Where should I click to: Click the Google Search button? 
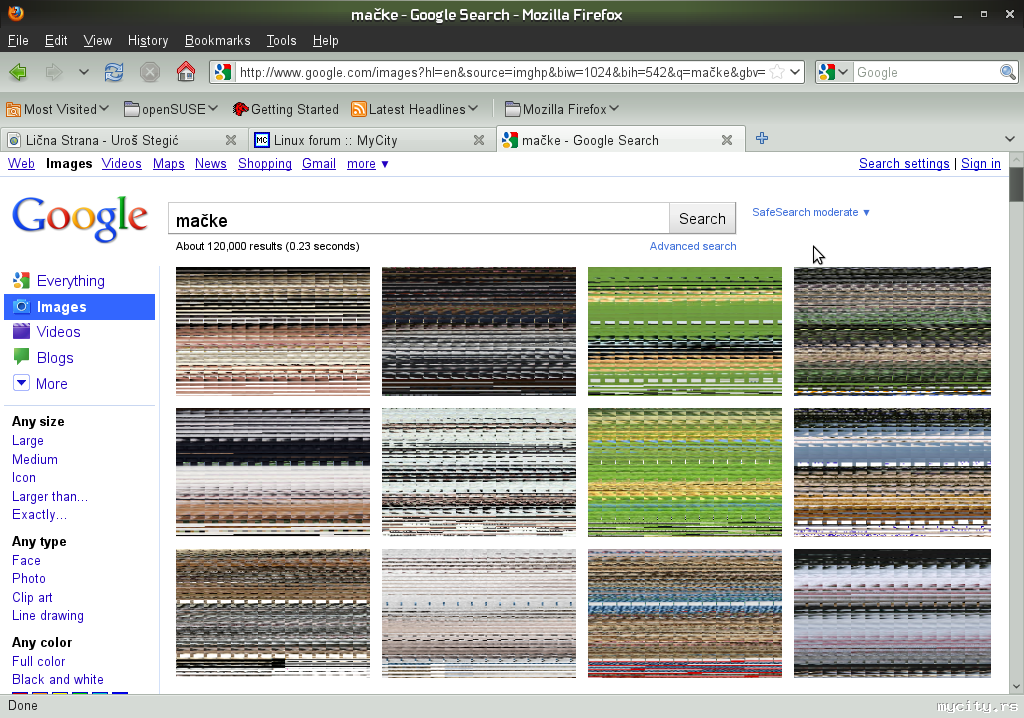click(702, 219)
